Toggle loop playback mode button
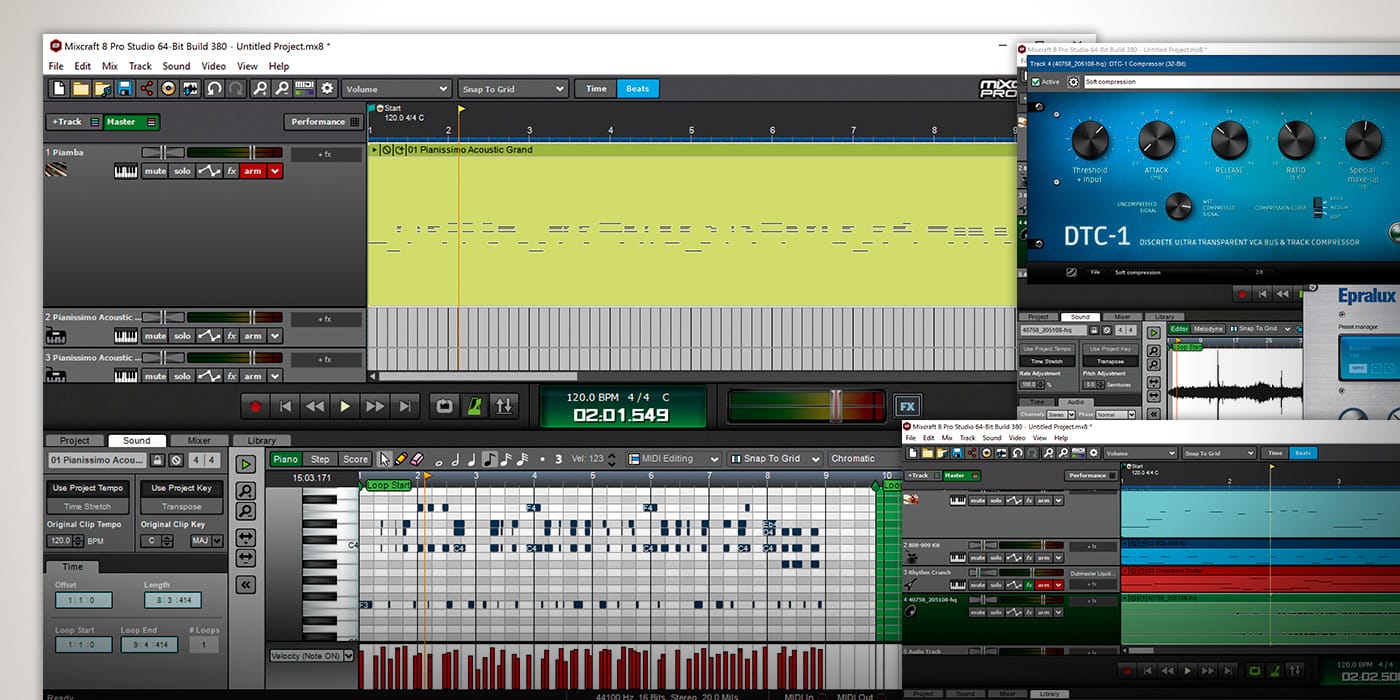Viewport: 1400px width, 700px height. point(444,406)
